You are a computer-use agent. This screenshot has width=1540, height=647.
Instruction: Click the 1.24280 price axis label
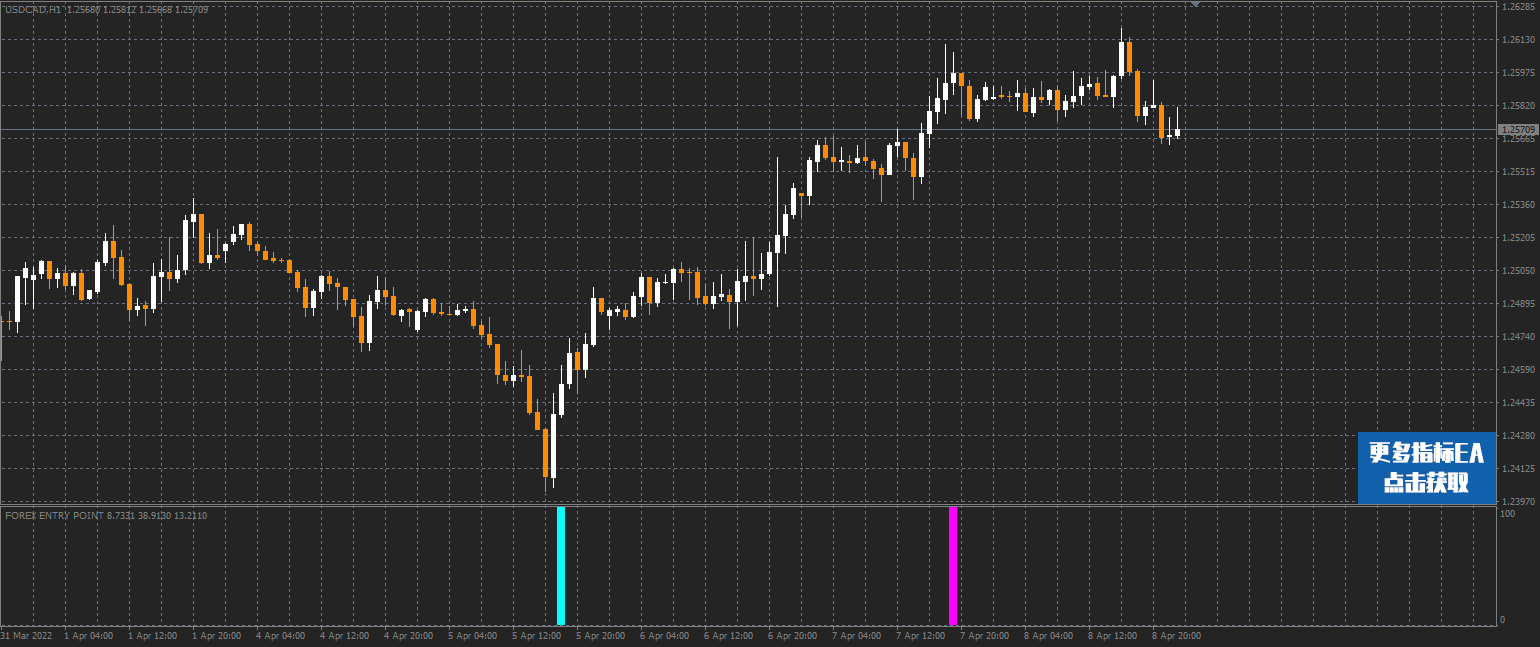[1517, 436]
